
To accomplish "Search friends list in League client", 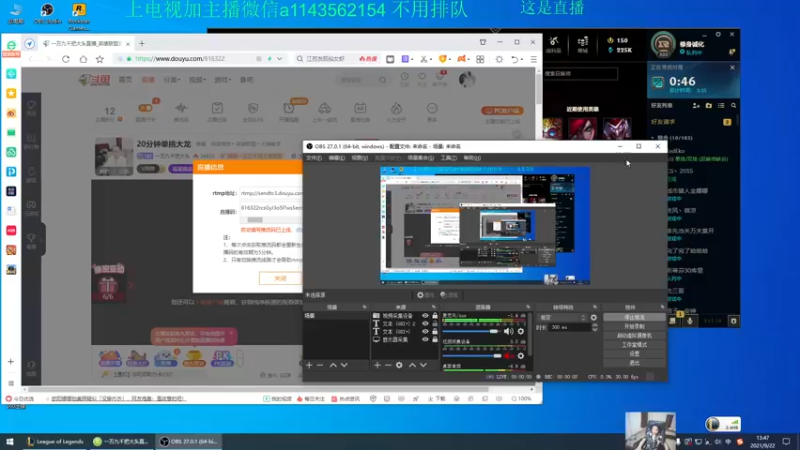I will [x=734, y=106].
